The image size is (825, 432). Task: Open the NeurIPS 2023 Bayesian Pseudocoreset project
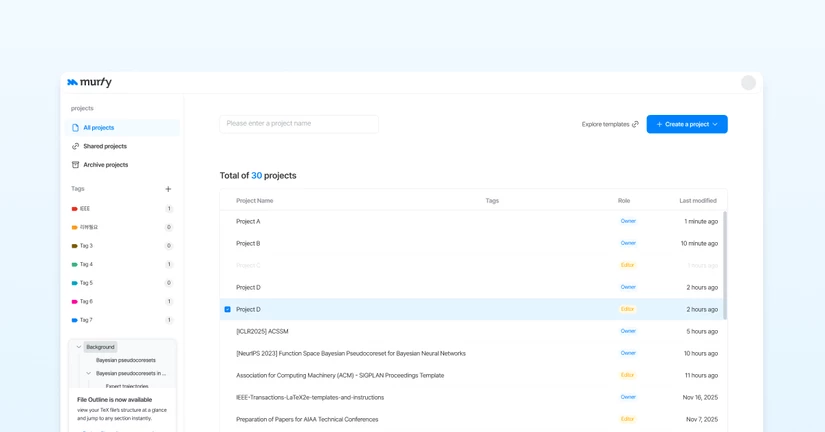(472, 354)
